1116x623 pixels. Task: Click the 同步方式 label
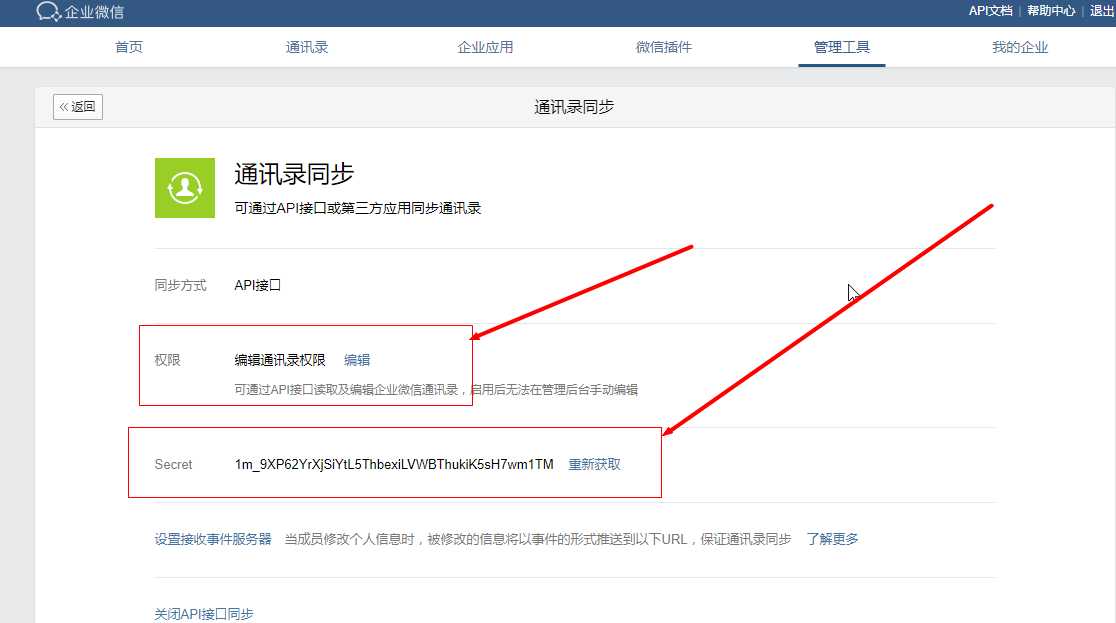pos(180,285)
